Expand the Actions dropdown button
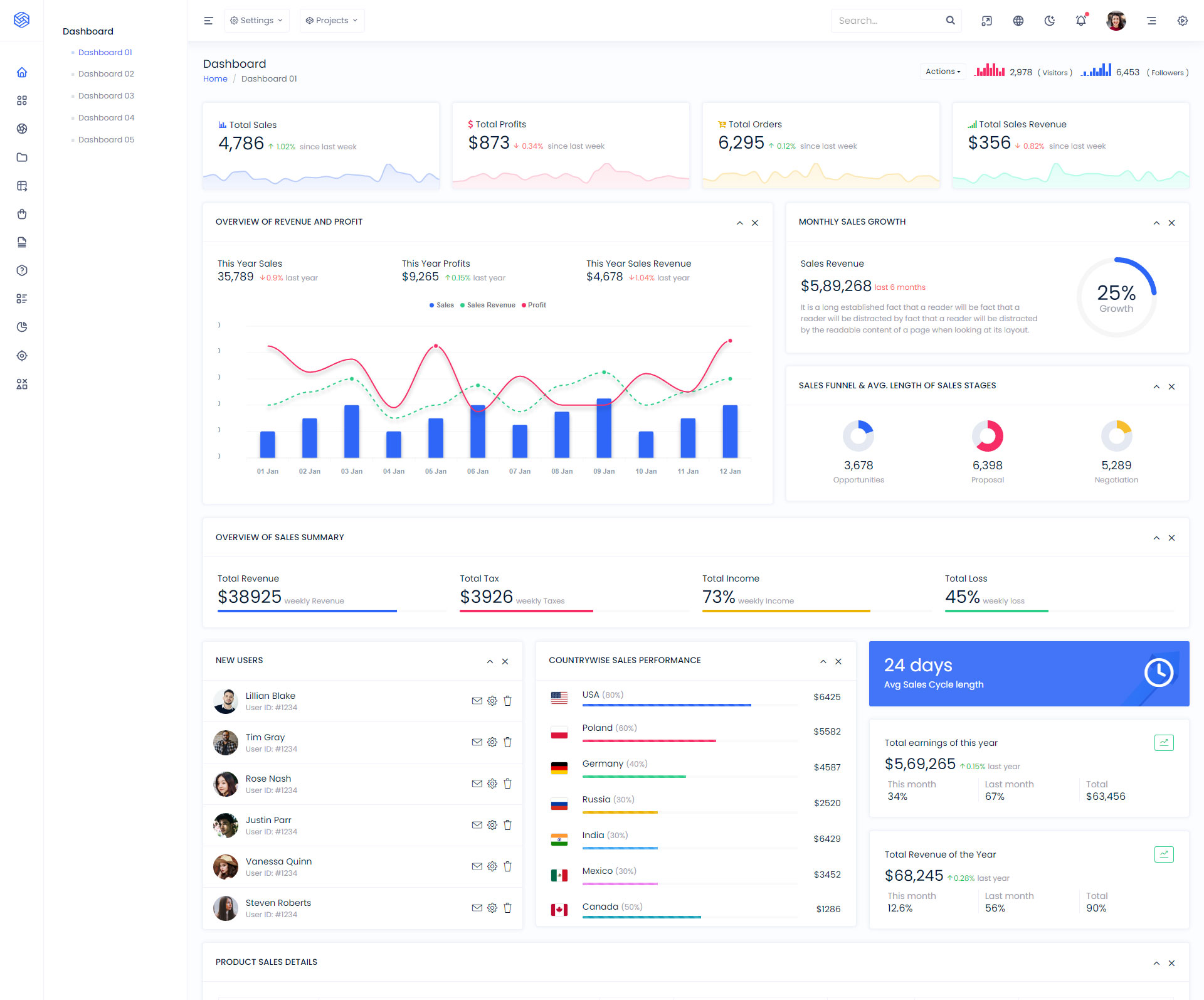Viewport: 1204px width, 1000px height. click(943, 72)
